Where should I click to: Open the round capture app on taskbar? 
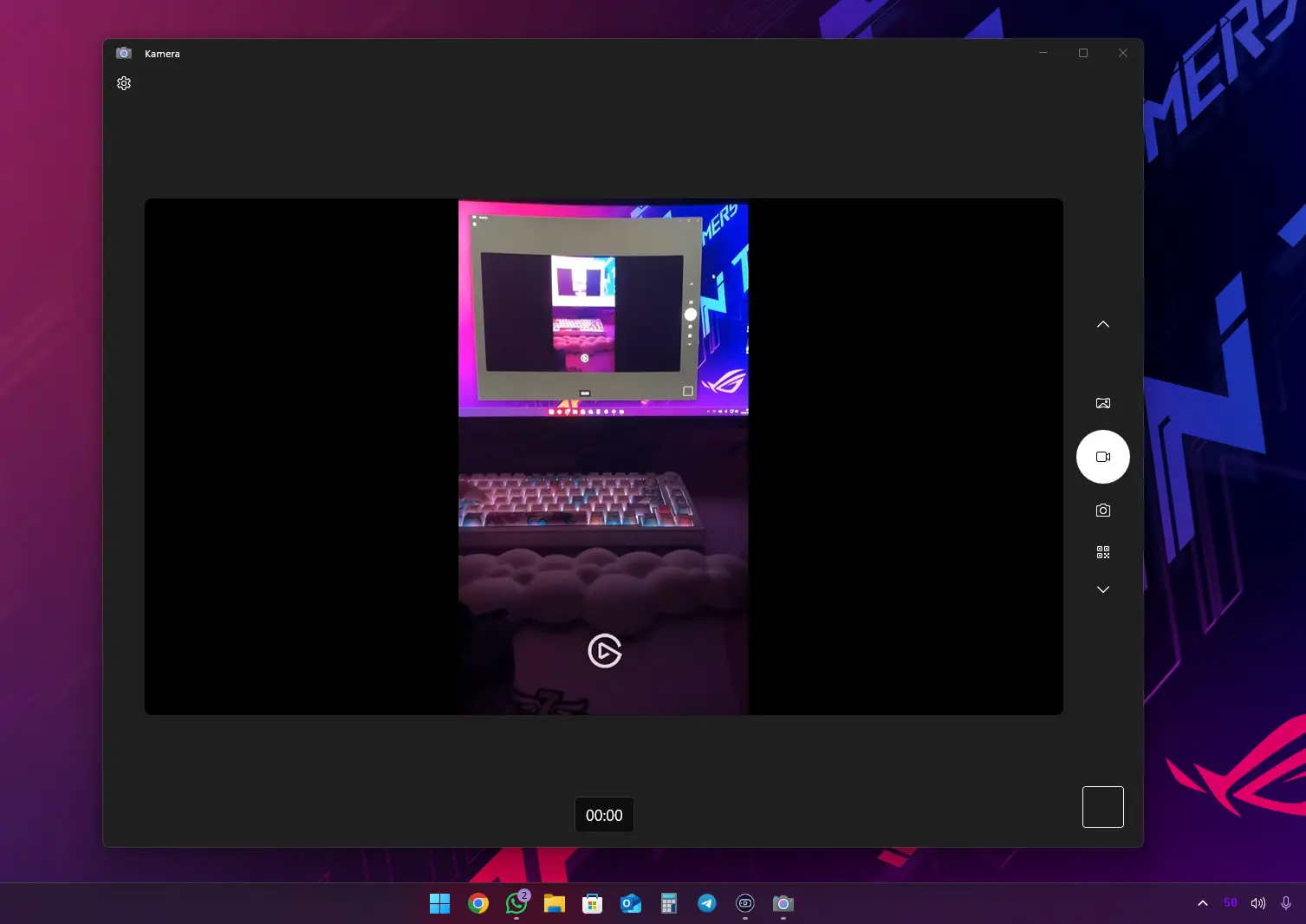coord(745,904)
